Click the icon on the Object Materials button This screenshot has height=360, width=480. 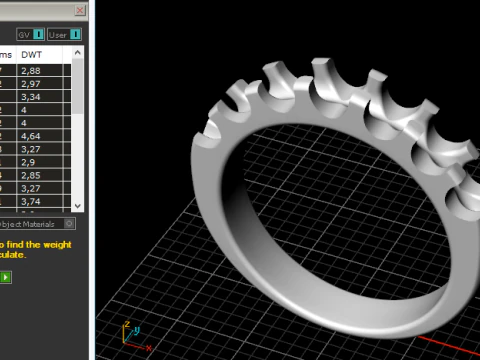[69, 223]
